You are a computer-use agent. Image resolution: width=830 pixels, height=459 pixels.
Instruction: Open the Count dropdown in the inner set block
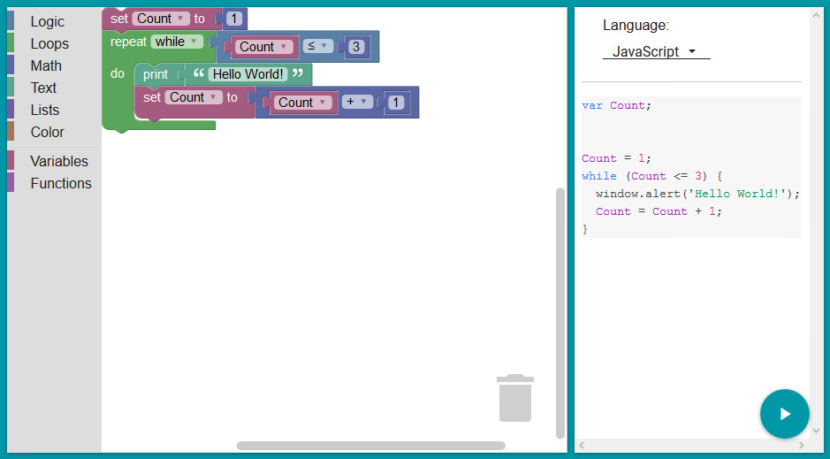(193, 97)
